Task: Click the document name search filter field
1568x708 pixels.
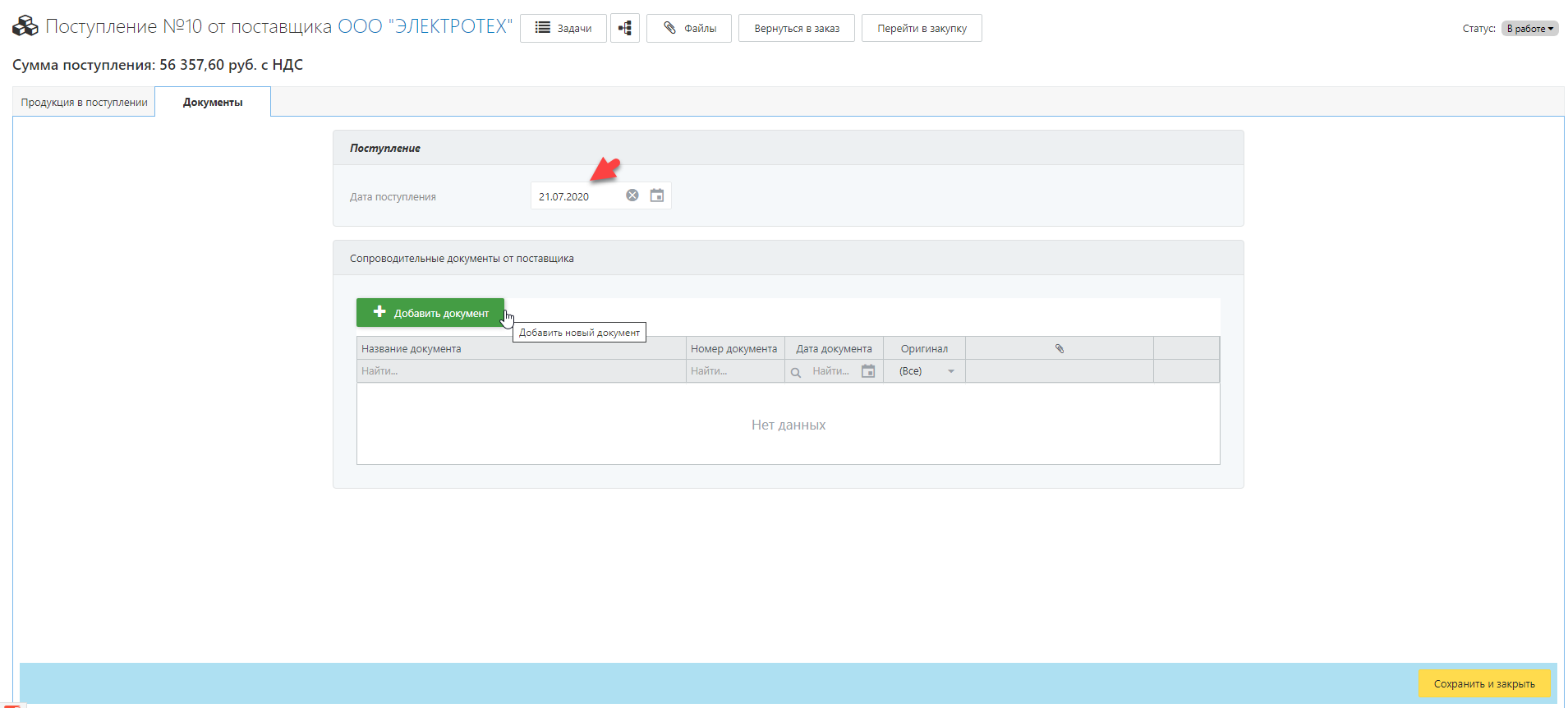Action: coord(521,371)
